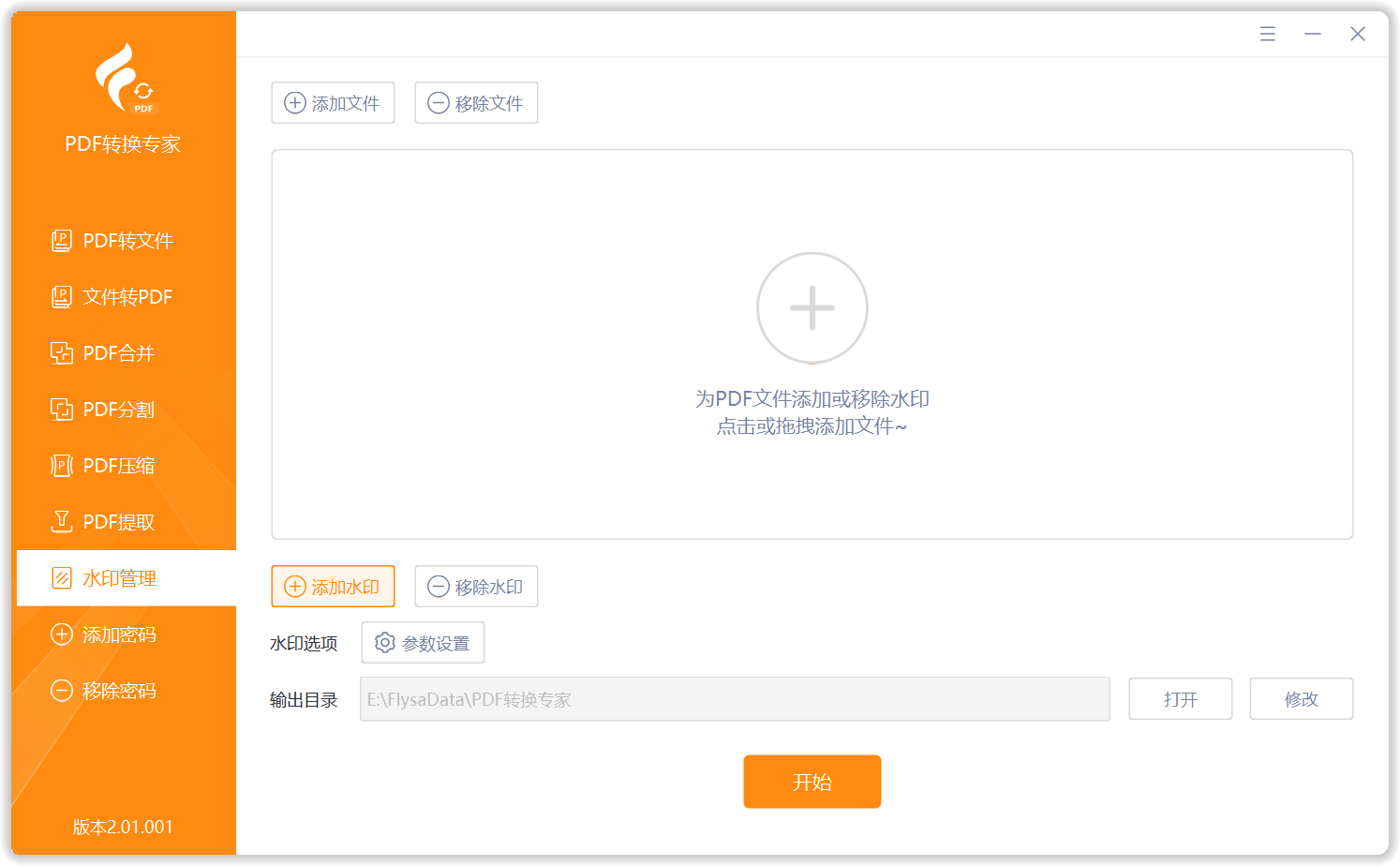
Task: Open 参数设置 watermark options
Action: (423, 643)
